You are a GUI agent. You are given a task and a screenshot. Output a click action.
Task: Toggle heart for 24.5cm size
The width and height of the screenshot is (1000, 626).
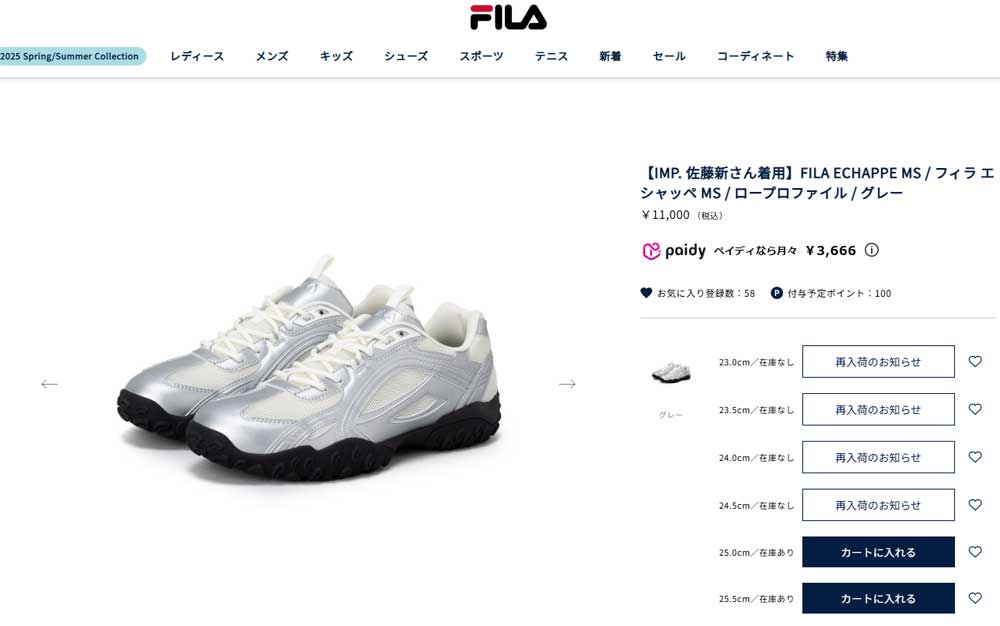click(975, 504)
